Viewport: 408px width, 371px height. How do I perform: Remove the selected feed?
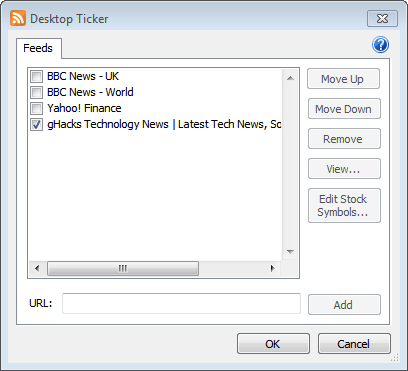344,139
